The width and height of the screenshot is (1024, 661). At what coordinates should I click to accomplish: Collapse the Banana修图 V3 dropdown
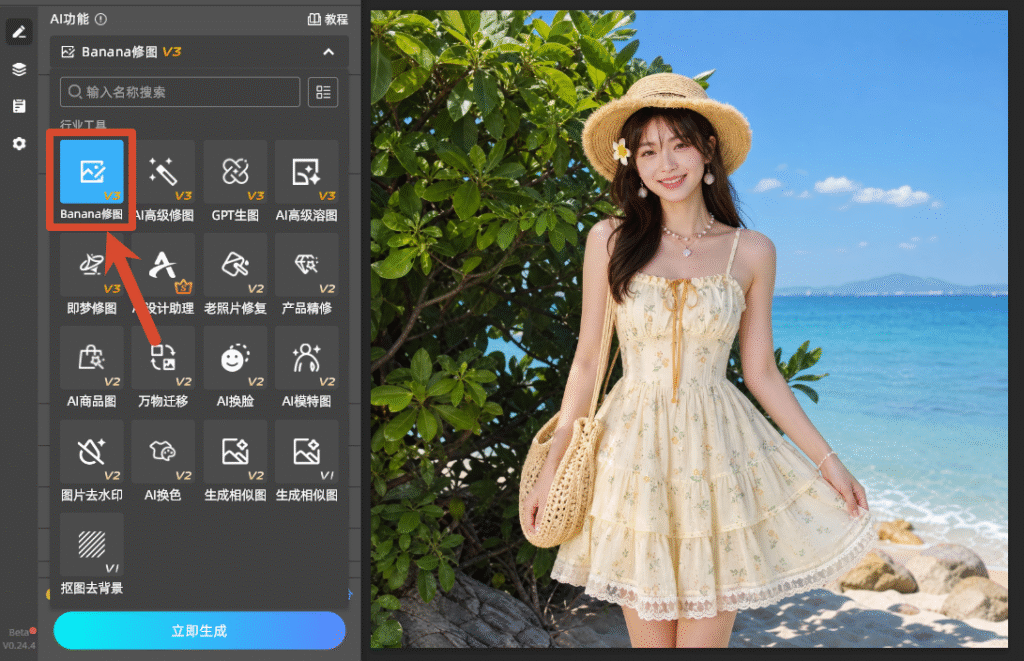[328, 52]
